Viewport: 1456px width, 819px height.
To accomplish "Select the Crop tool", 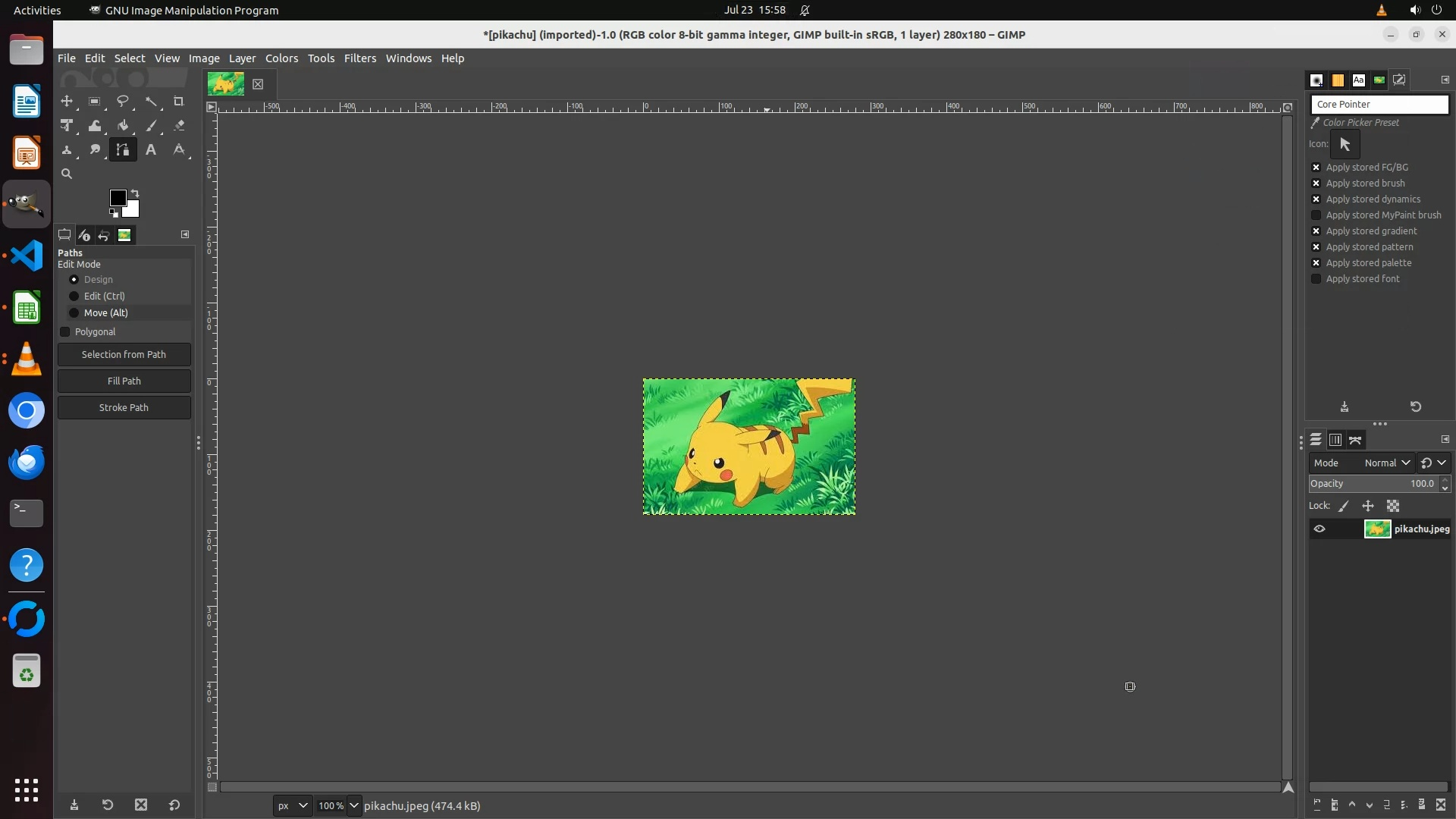I will pos(179,101).
